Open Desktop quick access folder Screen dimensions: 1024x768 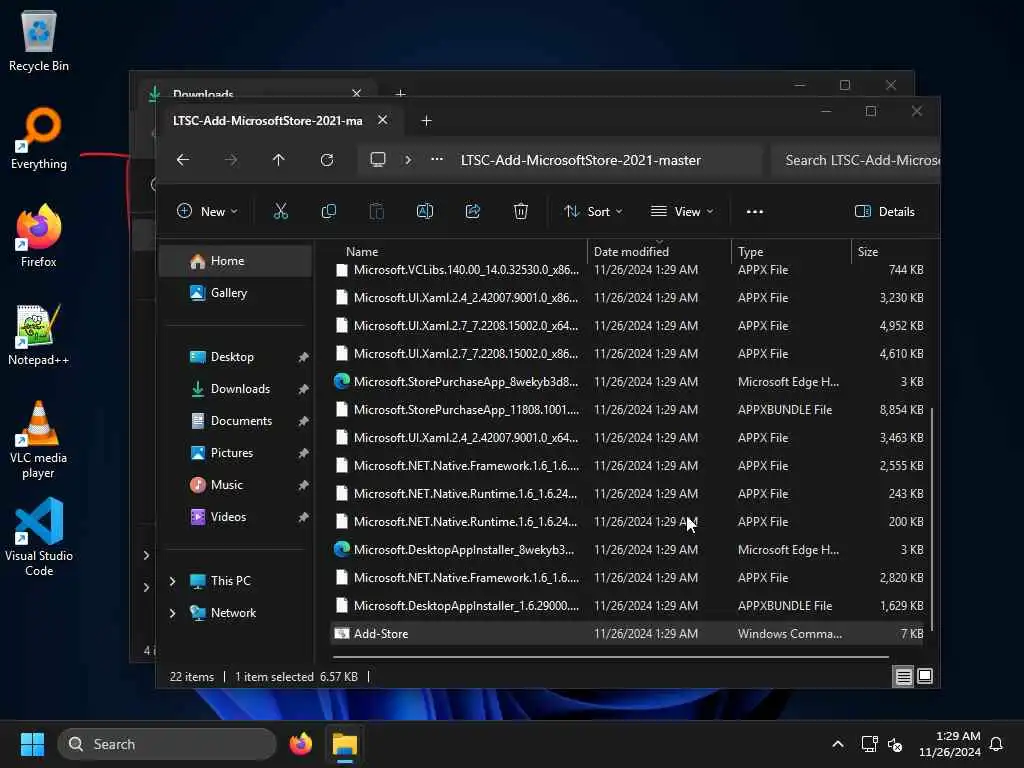(235, 357)
